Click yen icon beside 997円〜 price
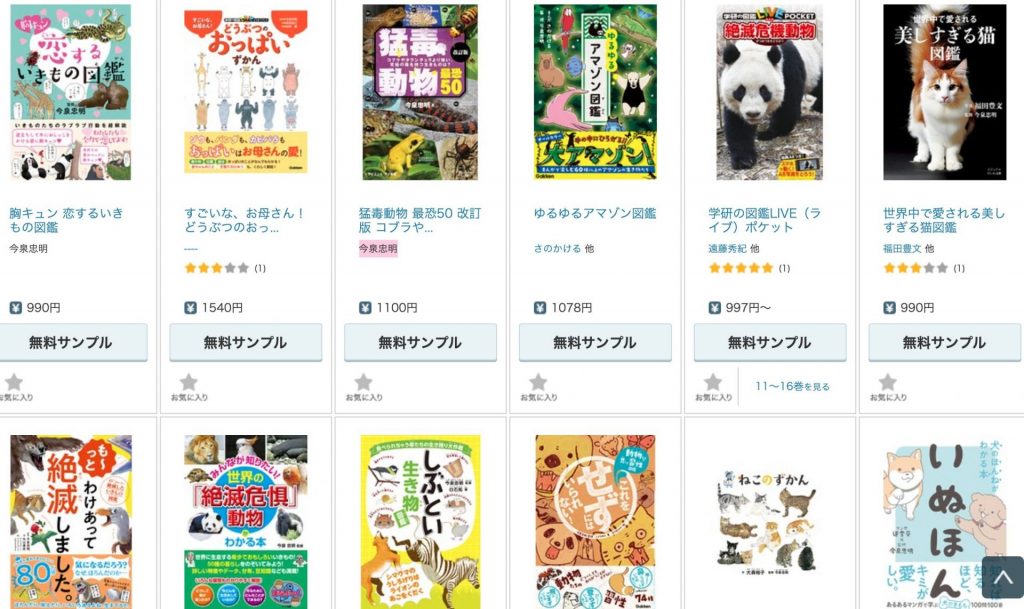The image size is (1024, 609). (x=714, y=307)
